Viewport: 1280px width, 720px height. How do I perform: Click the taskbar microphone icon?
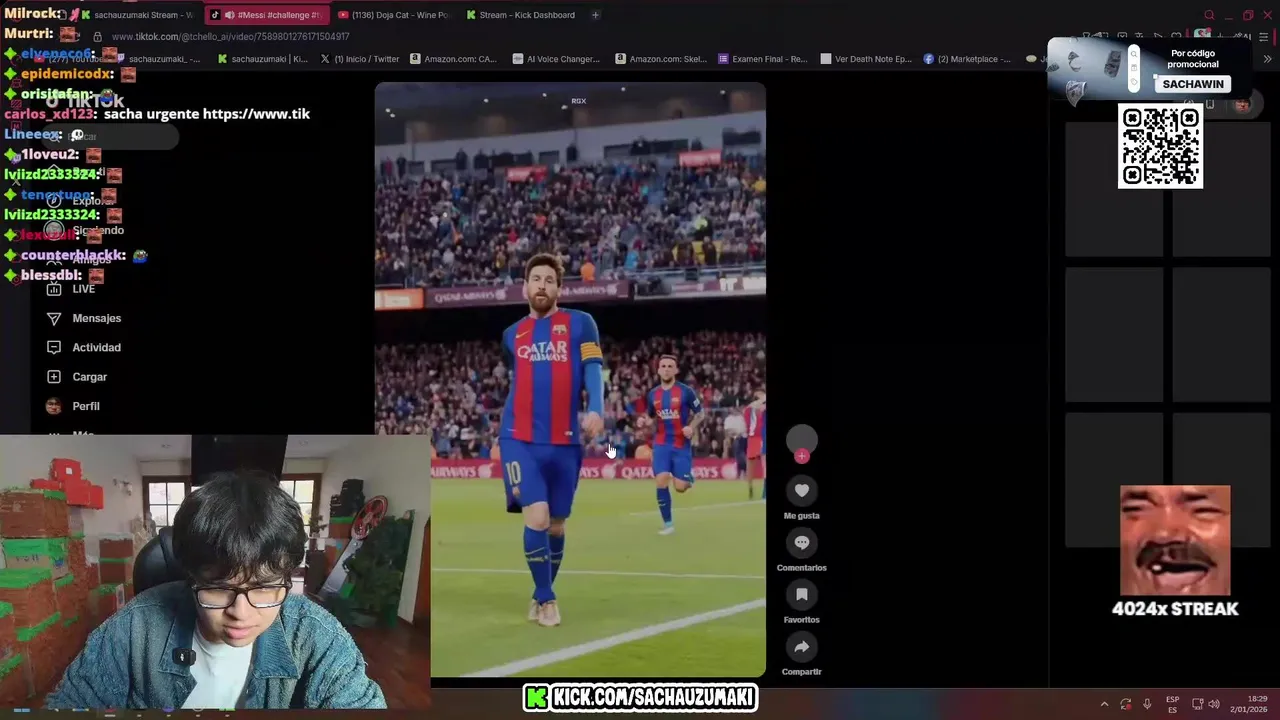pos(1147,704)
